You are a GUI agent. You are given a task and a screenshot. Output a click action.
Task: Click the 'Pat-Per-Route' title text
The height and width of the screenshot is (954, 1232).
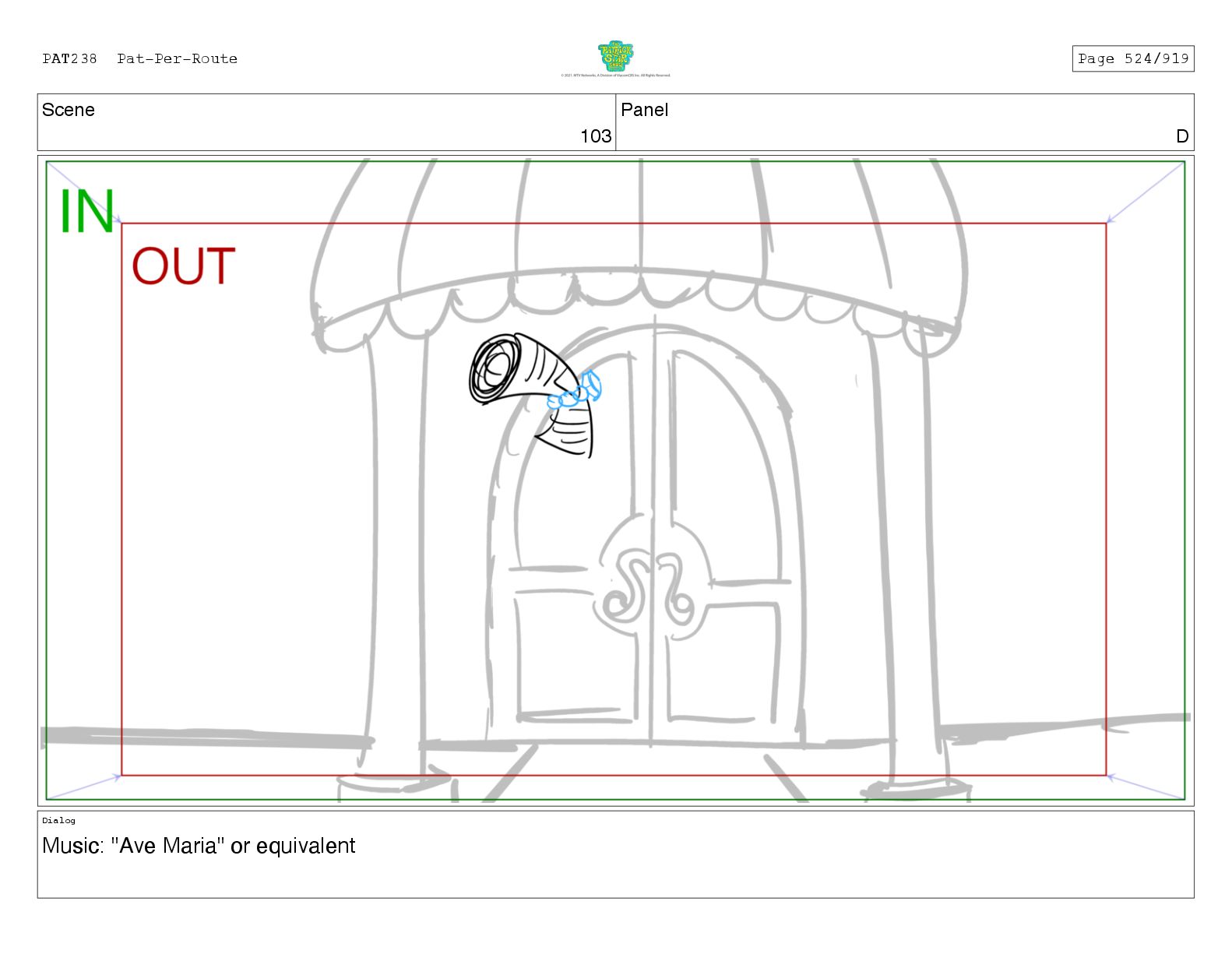177,58
